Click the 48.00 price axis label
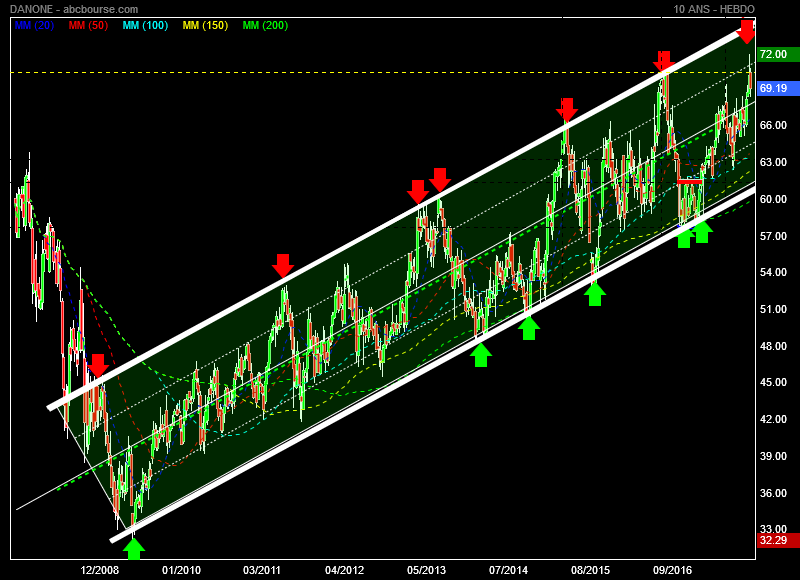Screen dimensions: 800x580 [x=773, y=346]
